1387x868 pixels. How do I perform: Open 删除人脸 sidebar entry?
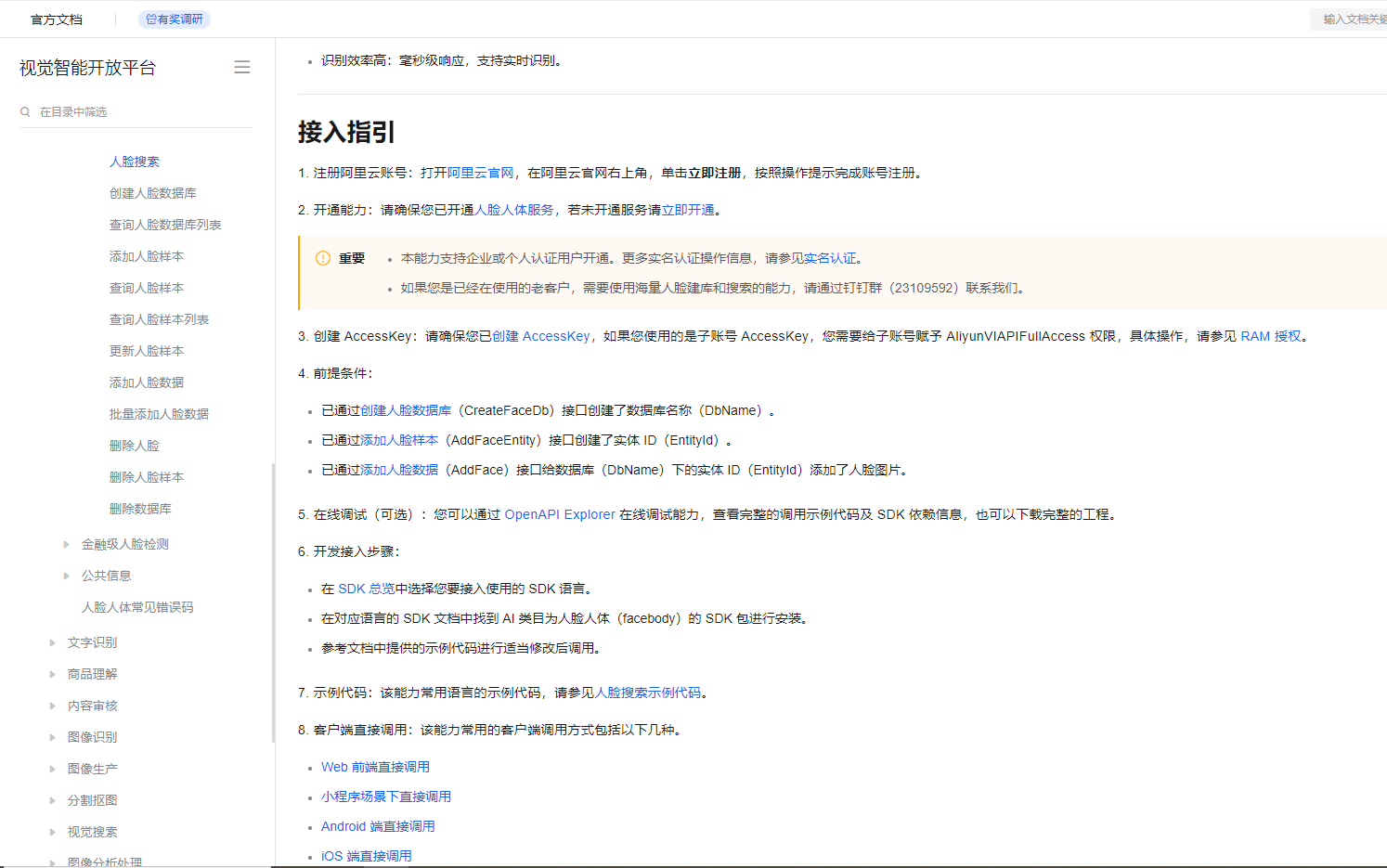(x=135, y=446)
